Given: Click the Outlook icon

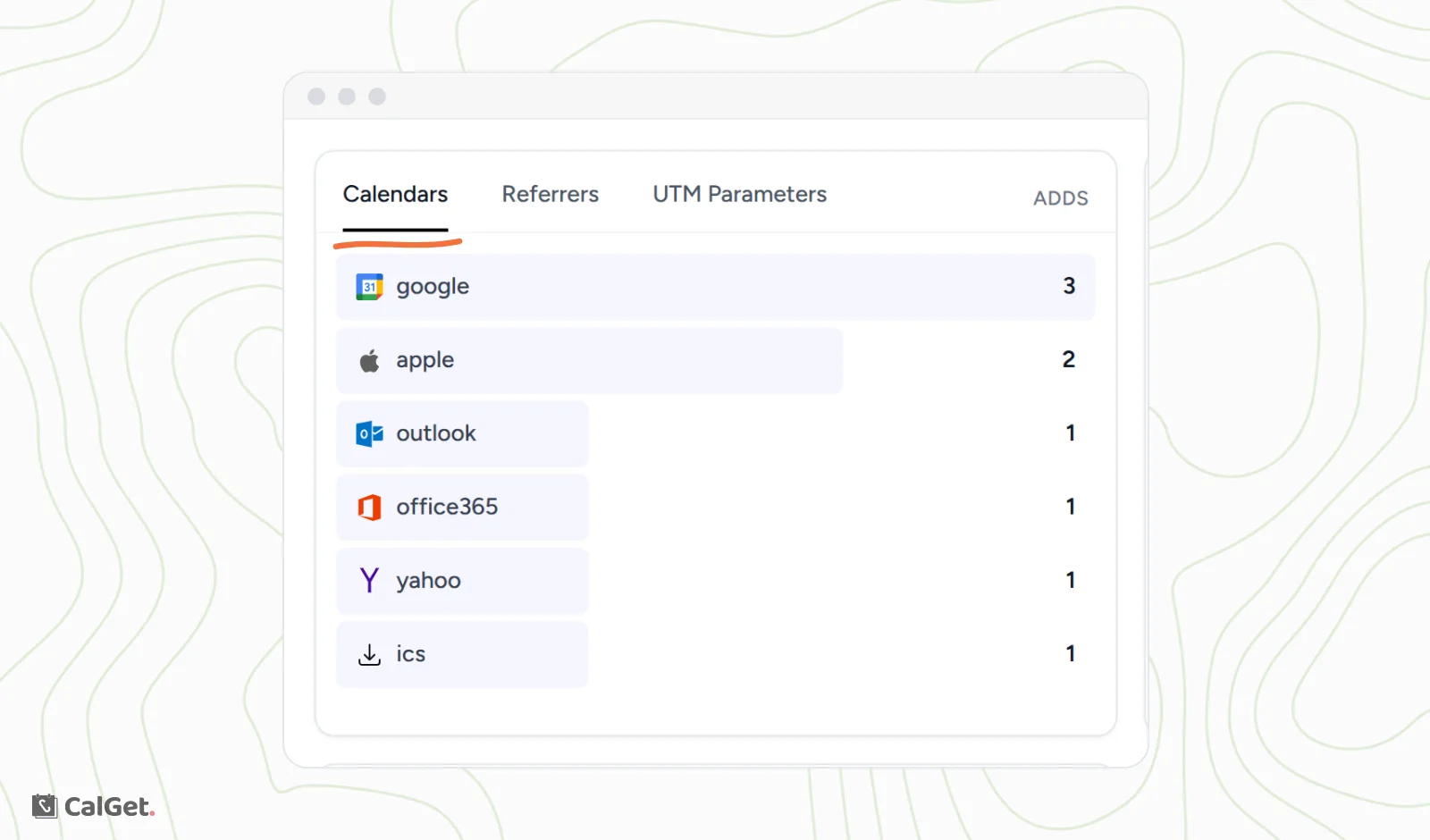Looking at the screenshot, I should tap(369, 433).
